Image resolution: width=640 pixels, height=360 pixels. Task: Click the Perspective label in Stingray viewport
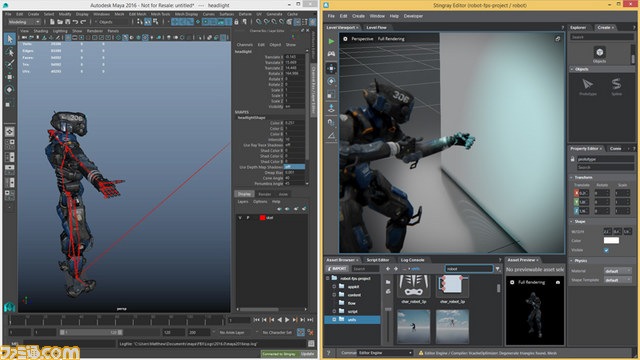[x=362, y=39]
